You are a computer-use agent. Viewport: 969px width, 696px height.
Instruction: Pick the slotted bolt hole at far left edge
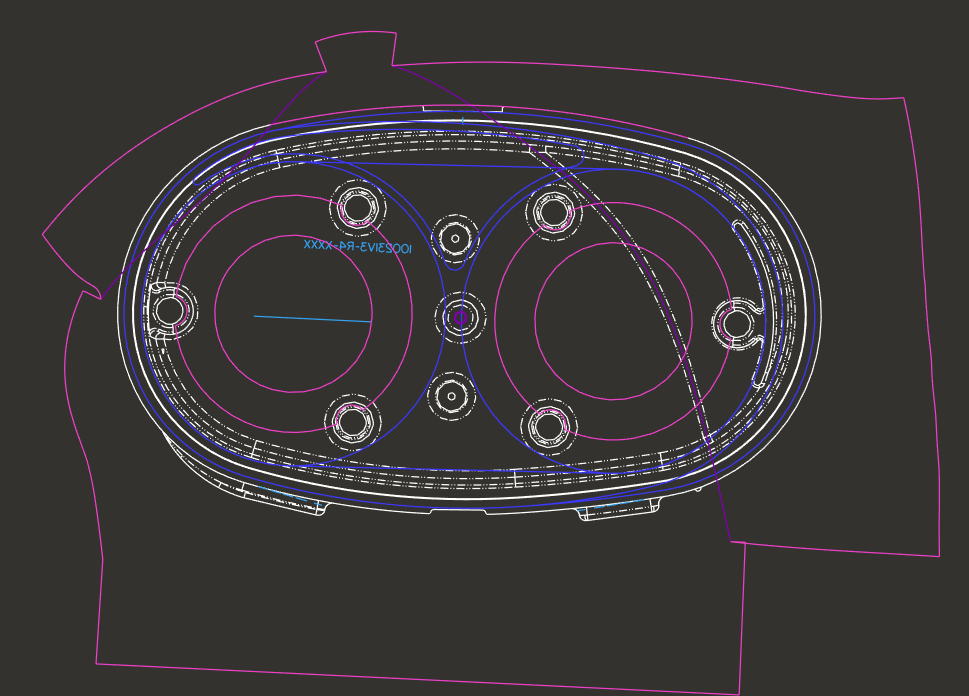click(x=168, y=310)
